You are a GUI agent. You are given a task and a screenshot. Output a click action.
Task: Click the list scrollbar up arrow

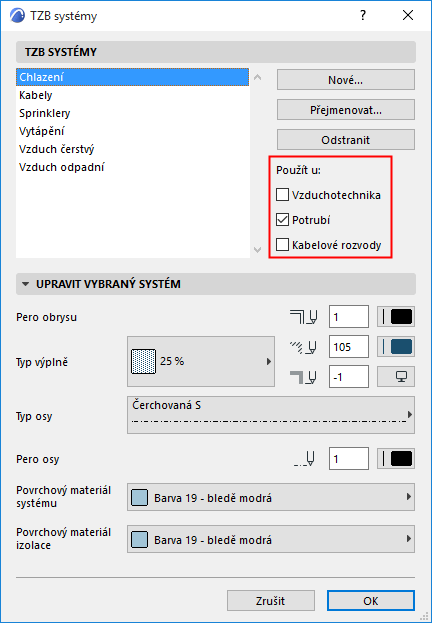[258, 77]
